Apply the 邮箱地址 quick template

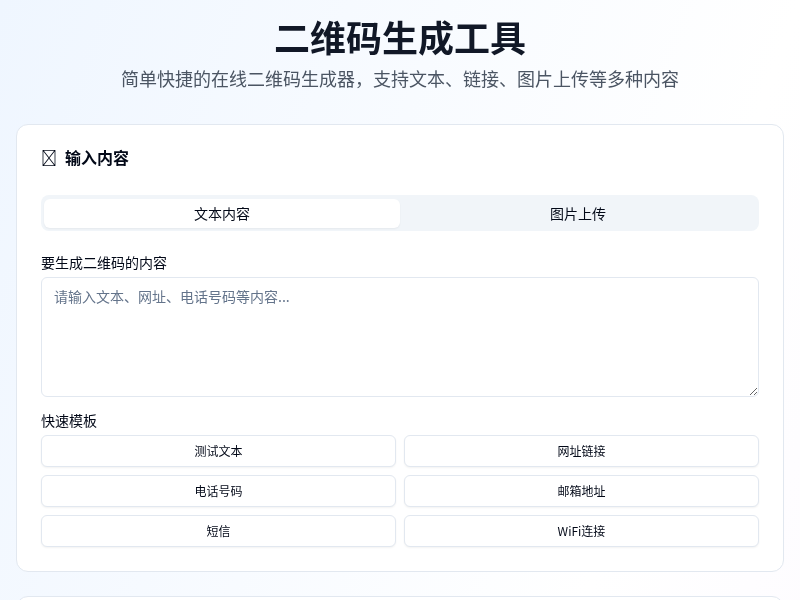pyautogui.click(x=582, y=491)
